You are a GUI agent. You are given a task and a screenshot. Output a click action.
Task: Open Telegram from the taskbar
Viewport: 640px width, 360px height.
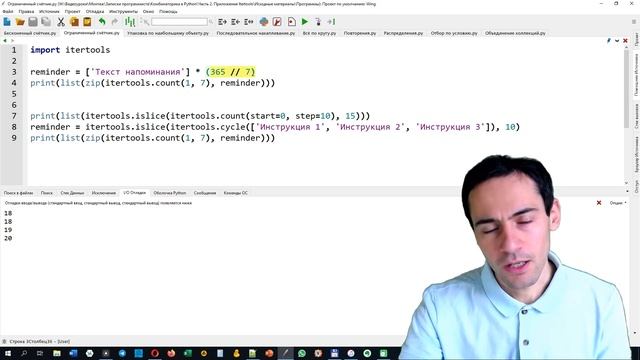[122, 353]
